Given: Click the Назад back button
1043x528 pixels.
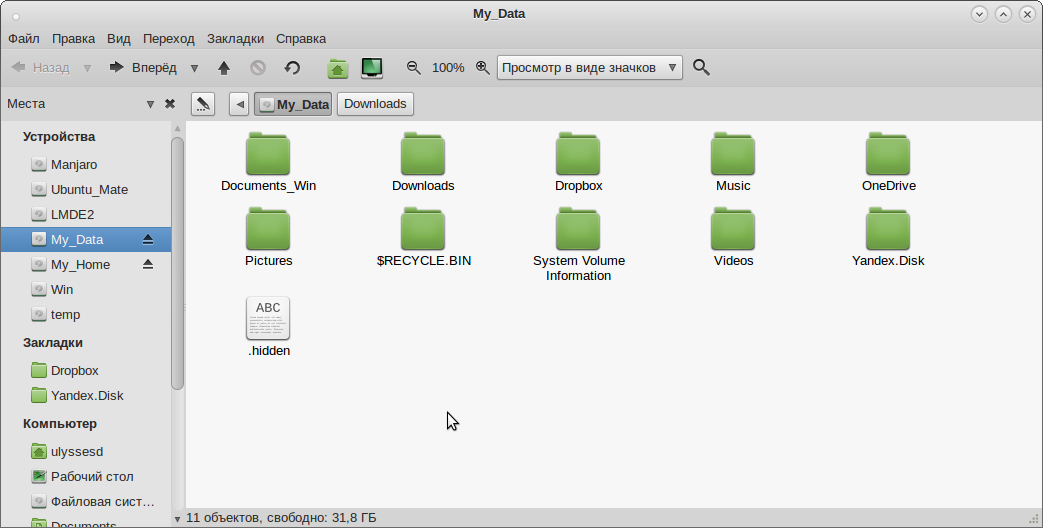Looking at the screenshot, I should 41,68.
